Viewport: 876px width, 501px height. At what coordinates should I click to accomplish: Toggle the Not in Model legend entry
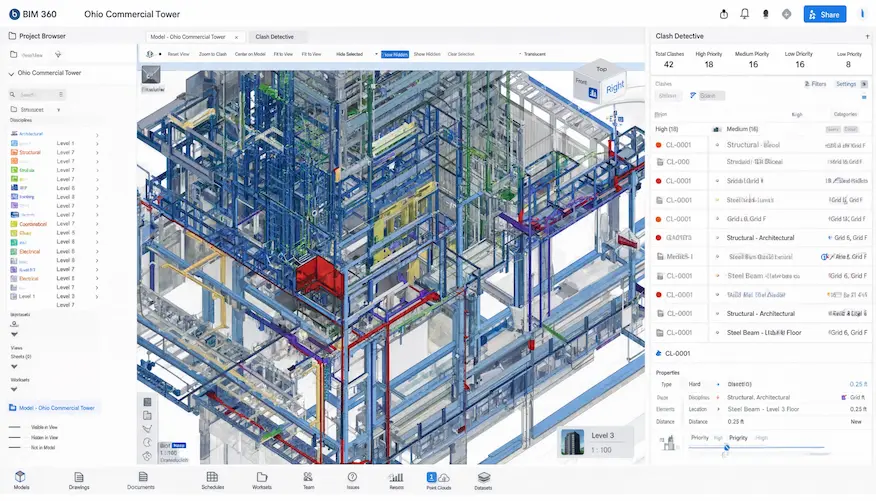click(32, 447)
